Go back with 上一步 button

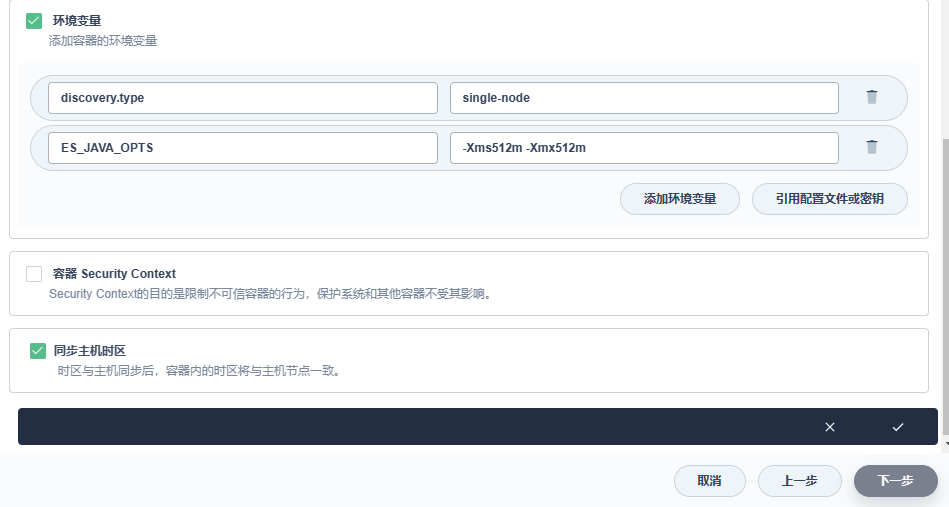coord(799,481)
